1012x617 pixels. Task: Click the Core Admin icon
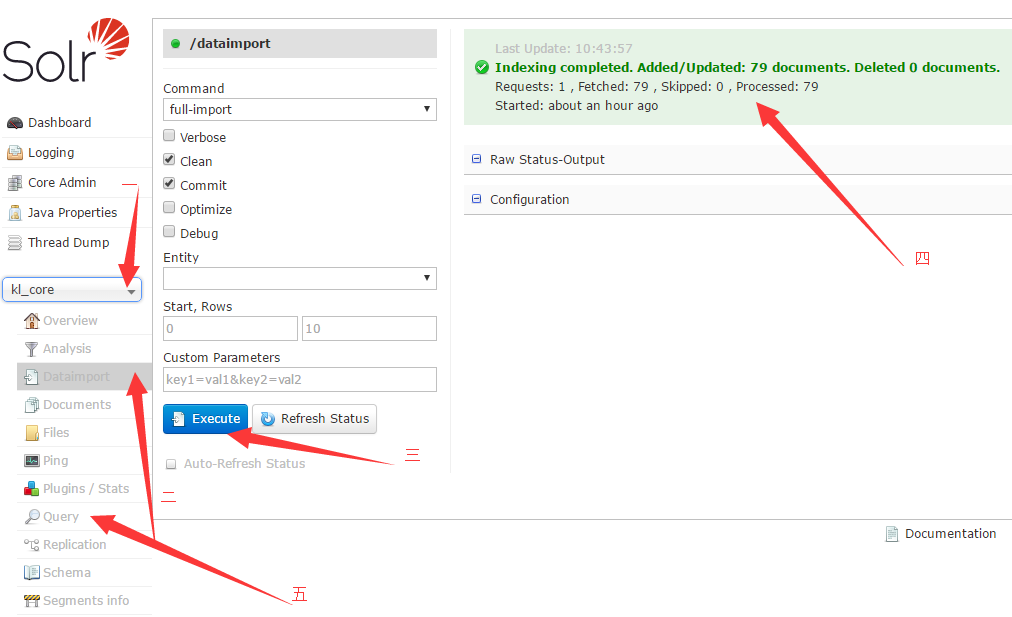(x=15, y=183)
